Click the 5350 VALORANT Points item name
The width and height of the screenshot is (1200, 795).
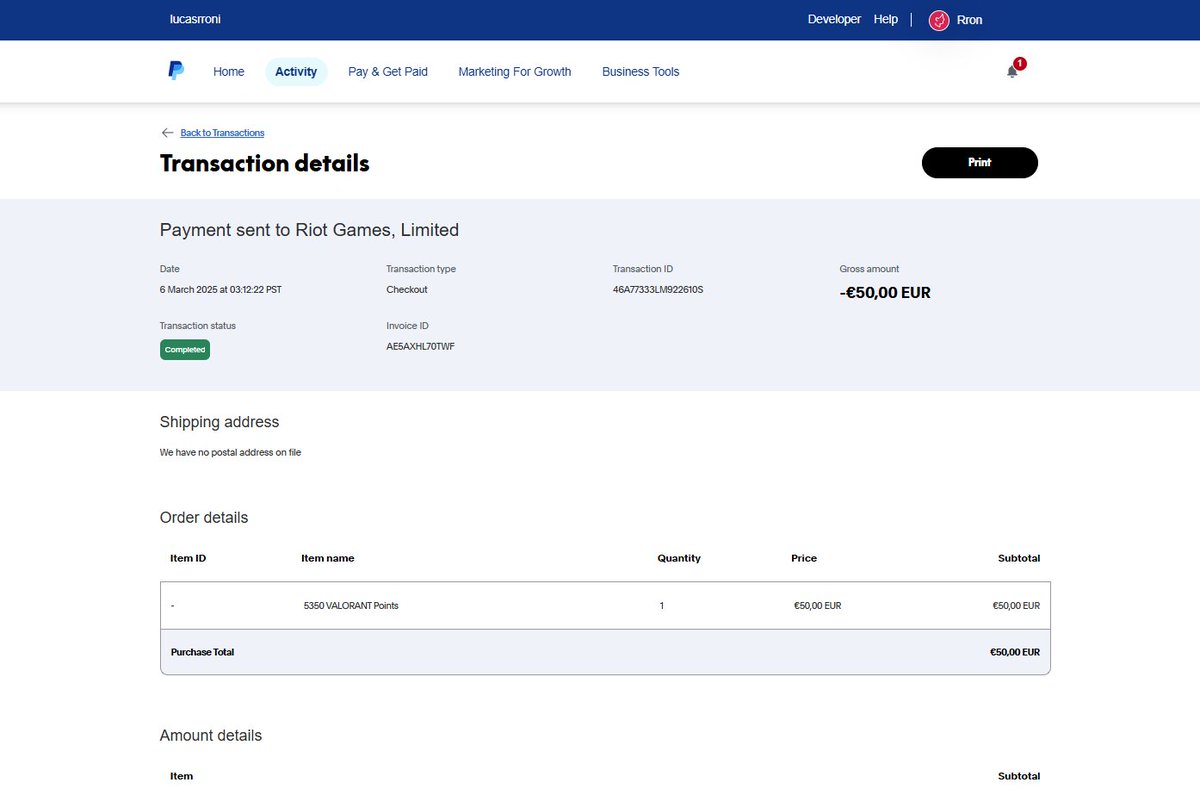tap(351, 606)
